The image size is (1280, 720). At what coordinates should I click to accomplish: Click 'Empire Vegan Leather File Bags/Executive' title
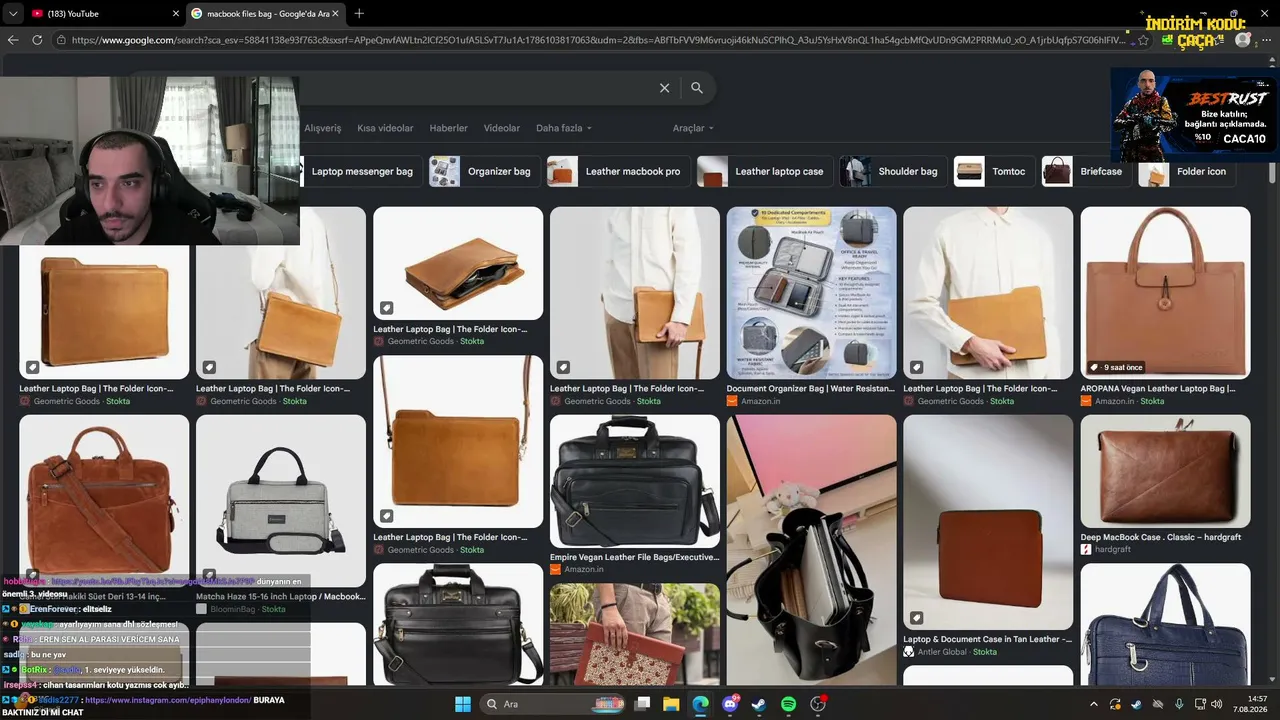click(x=635, y=557)
